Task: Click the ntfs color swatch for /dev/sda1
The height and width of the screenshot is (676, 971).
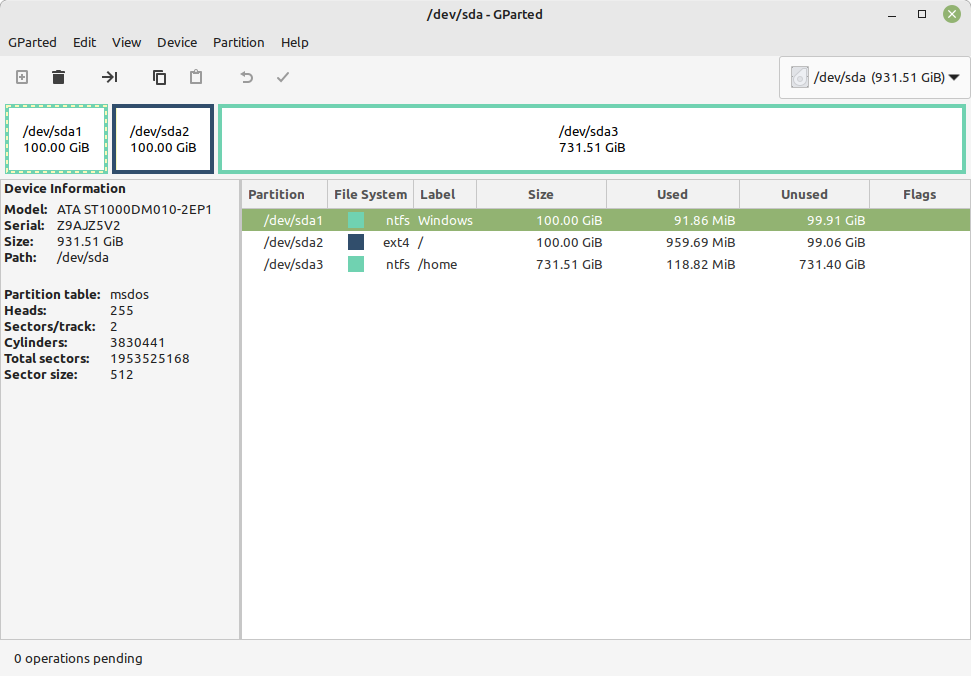Action: [356, 220]
